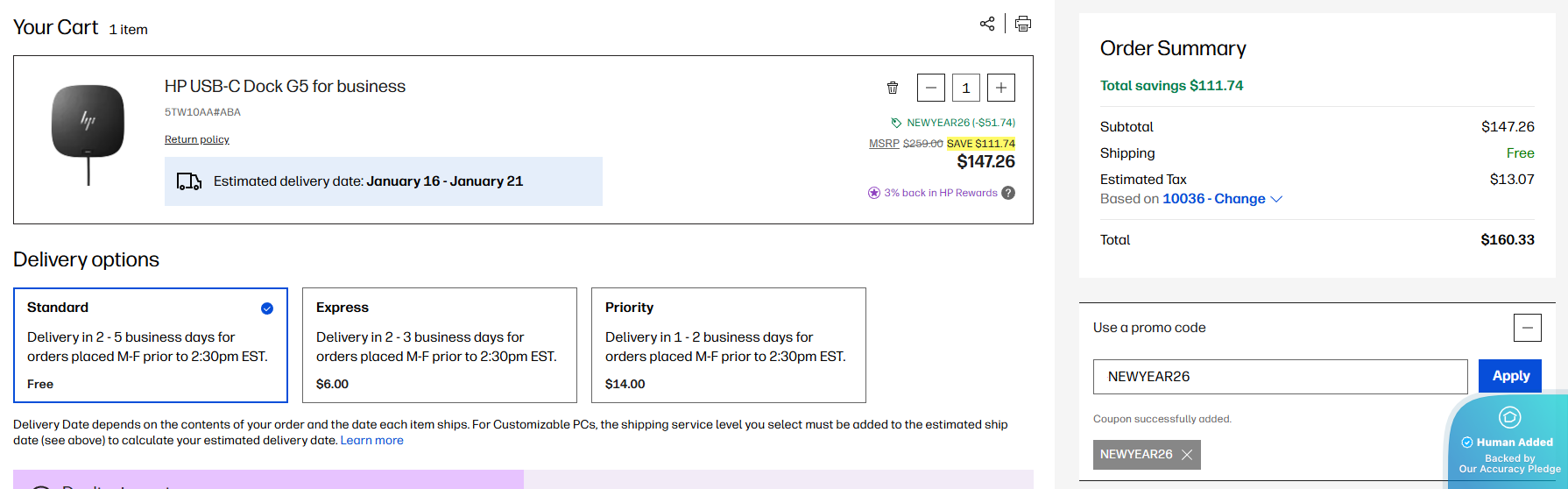The width and height of the screenshot is (1568, 489).
Task: Select Priority delivery option
Action: pyautogui.click(x=729, y=345)
